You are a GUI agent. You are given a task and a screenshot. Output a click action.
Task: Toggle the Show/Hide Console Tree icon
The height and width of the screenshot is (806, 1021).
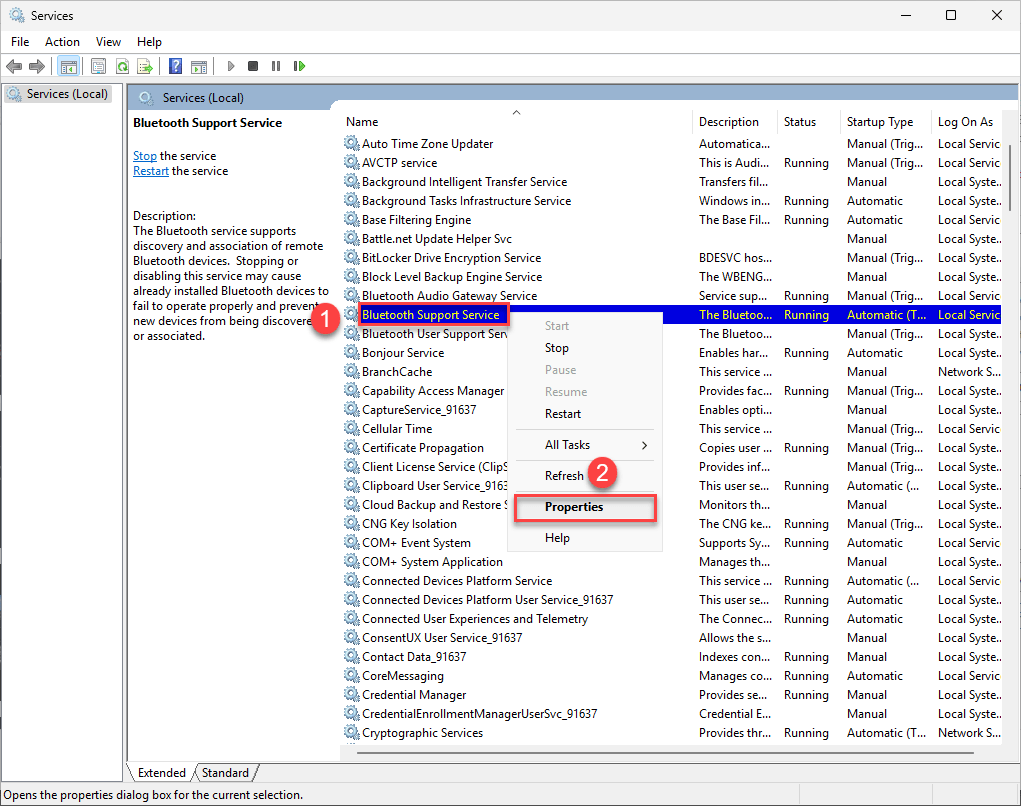coord(69,66)
